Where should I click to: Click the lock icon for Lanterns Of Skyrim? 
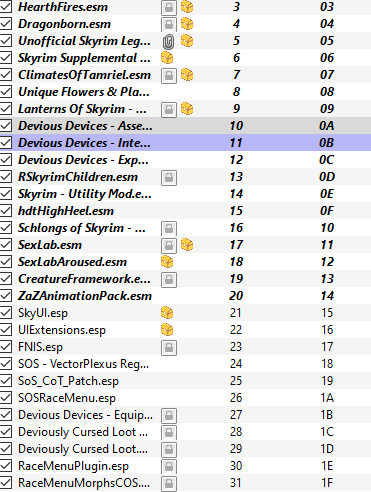coord(169,109)
